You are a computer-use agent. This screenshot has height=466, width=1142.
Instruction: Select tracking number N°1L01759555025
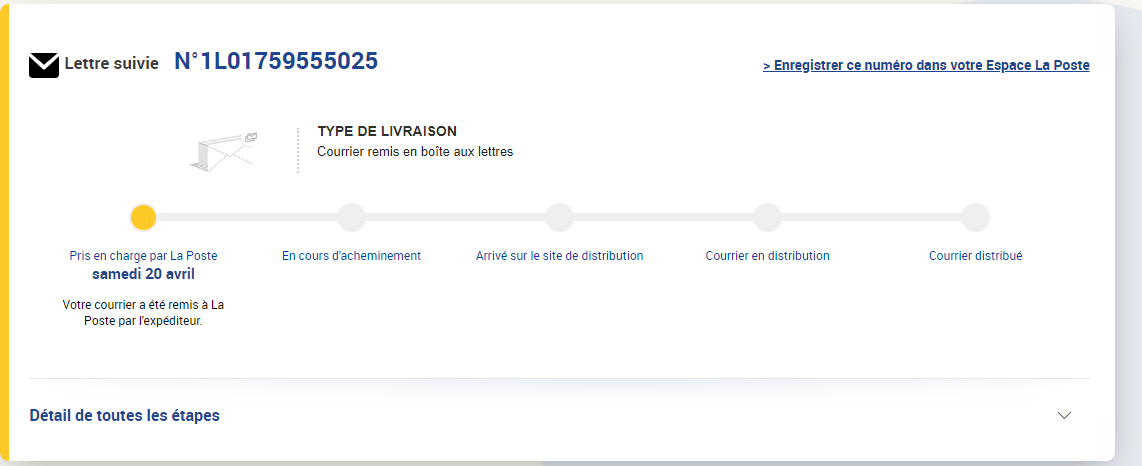(276, 61)
